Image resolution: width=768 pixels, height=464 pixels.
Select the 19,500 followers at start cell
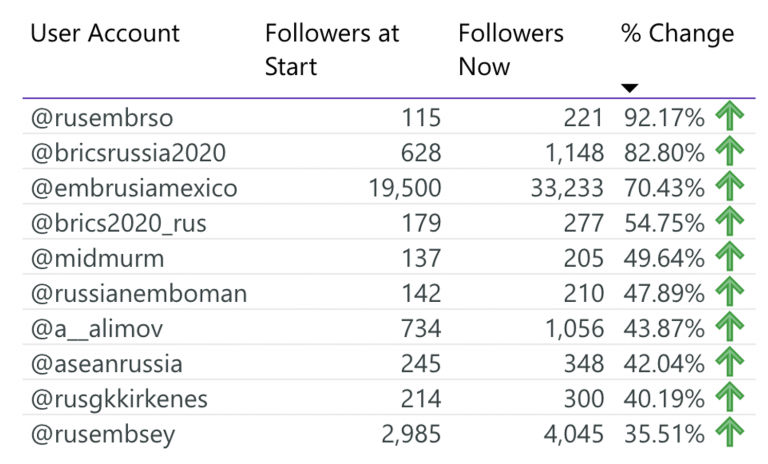[x=405, y=188]
